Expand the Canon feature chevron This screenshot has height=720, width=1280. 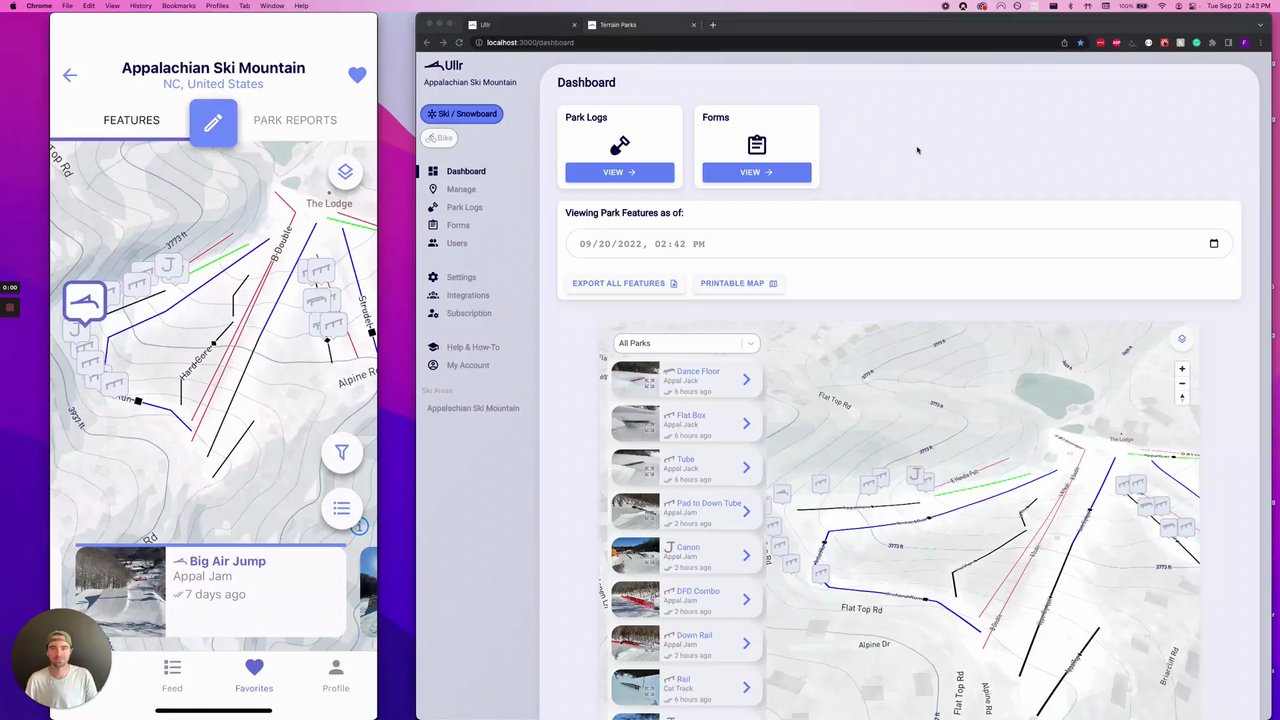click(x=746, y=556)
